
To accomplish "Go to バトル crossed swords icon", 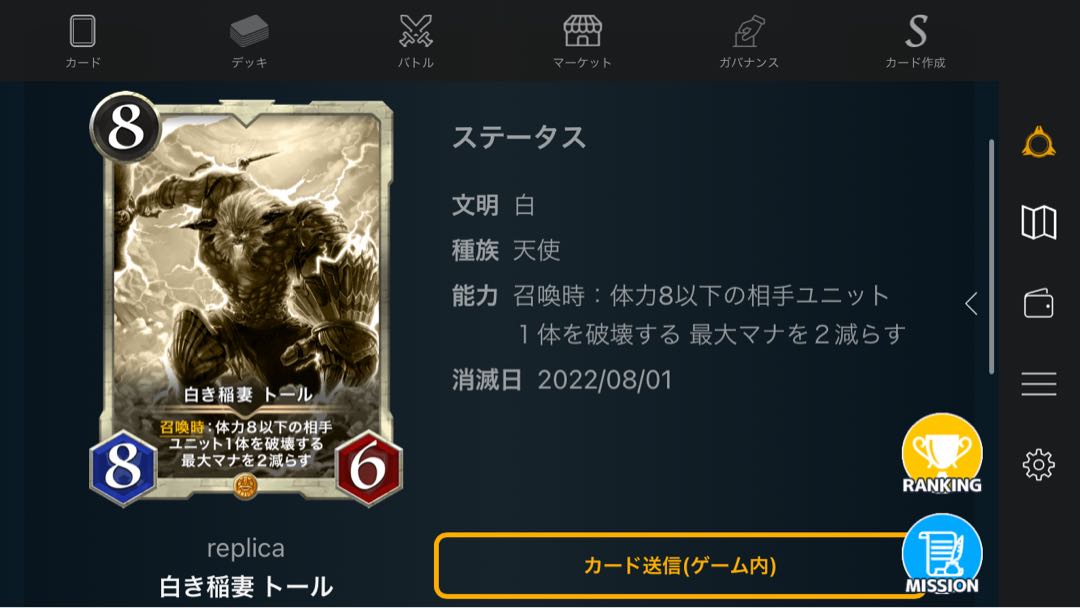I will [416, 32].
